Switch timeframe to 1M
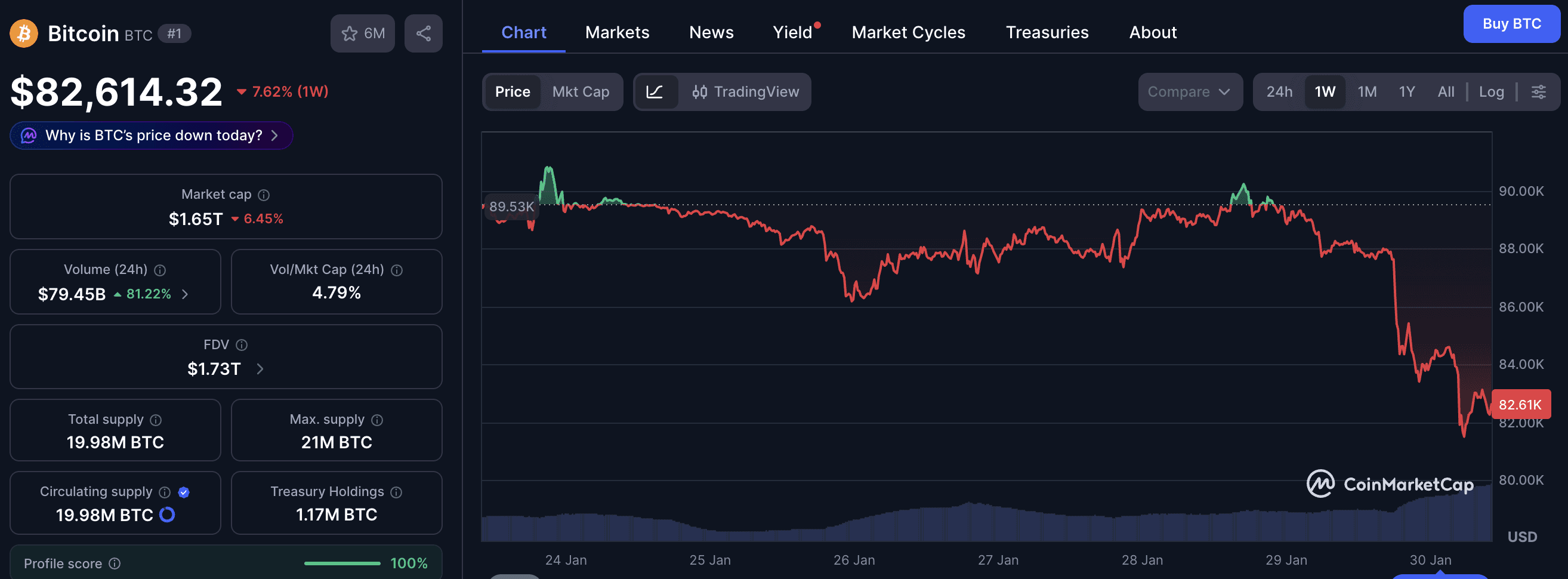 [1367, 91]
